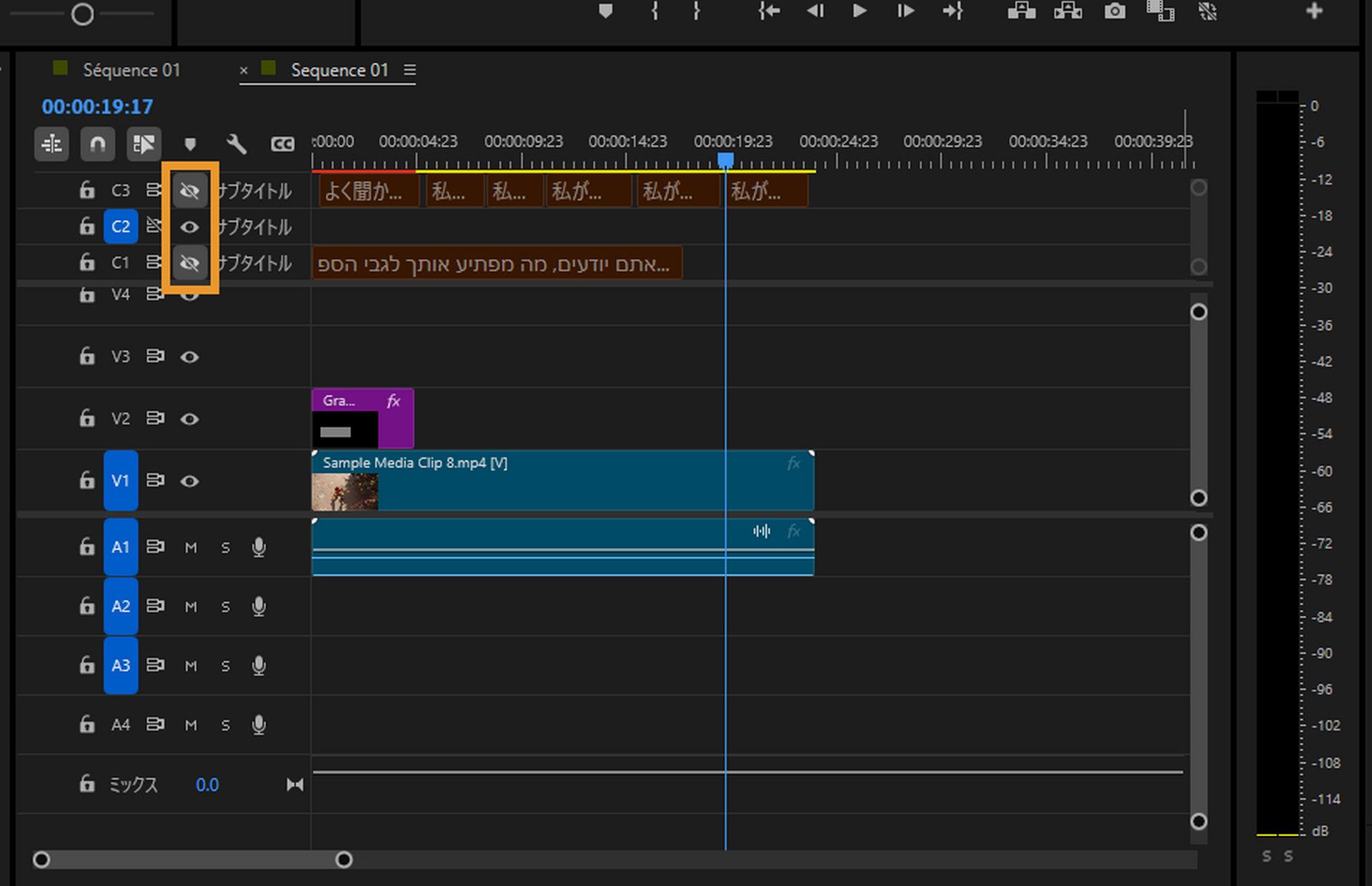Screen dimensions: 1372x886
Task: Click the Export Frame camera icon
Action: [x=1115, y=11]
